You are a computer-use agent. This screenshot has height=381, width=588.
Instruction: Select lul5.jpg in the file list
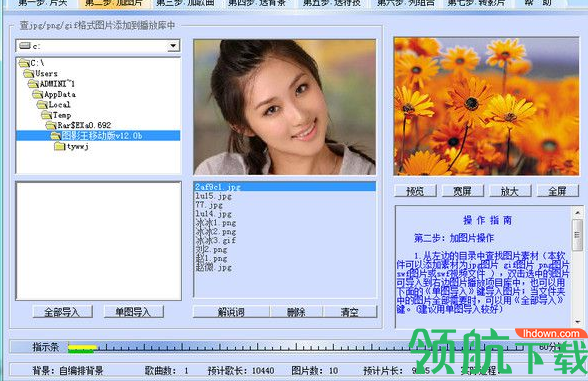tap(213, 196)
